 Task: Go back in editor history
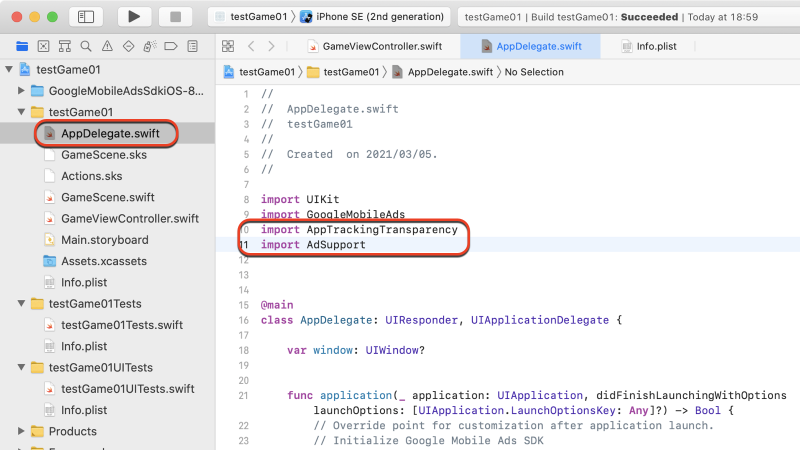[251, 46]
